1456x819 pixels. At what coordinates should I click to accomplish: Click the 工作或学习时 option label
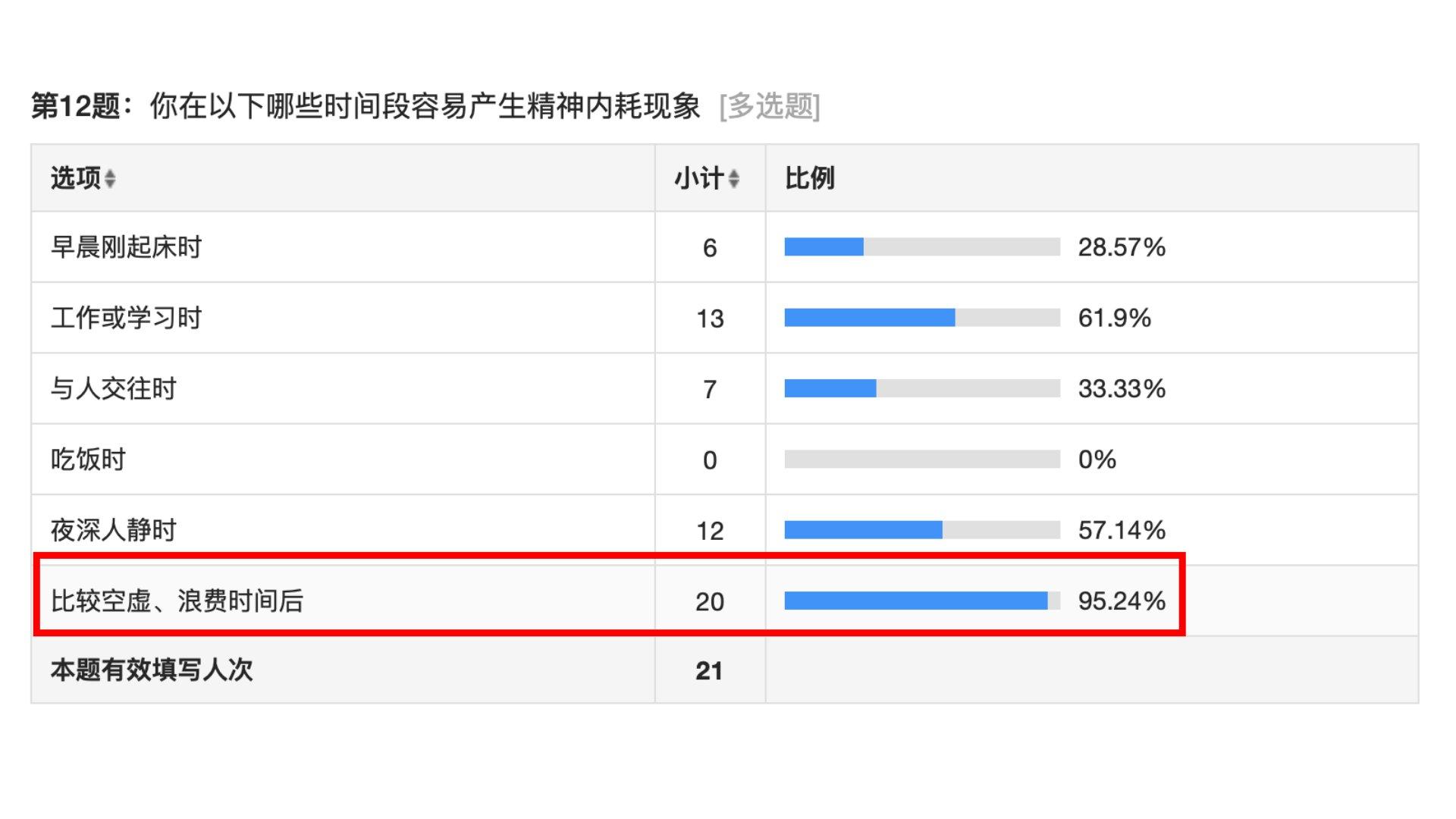pyautogui.click(x=126, y=318)
